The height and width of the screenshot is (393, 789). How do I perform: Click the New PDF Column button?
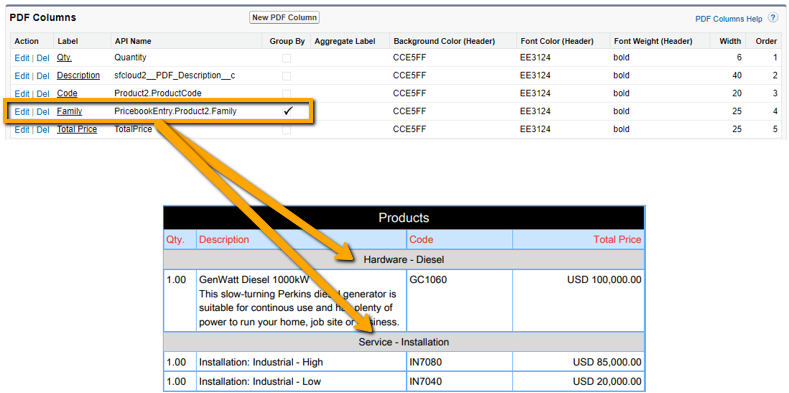point(284,18)
